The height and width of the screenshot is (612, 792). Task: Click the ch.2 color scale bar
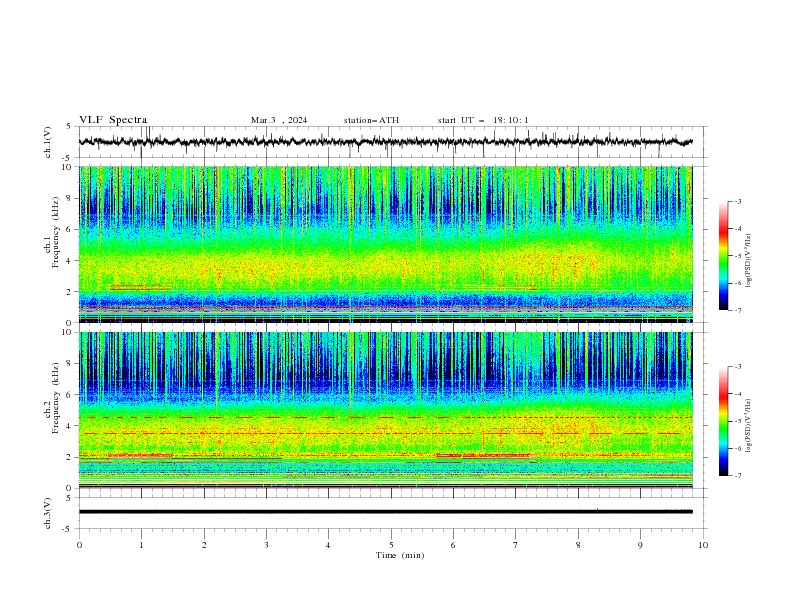click(x=723, y=421)
